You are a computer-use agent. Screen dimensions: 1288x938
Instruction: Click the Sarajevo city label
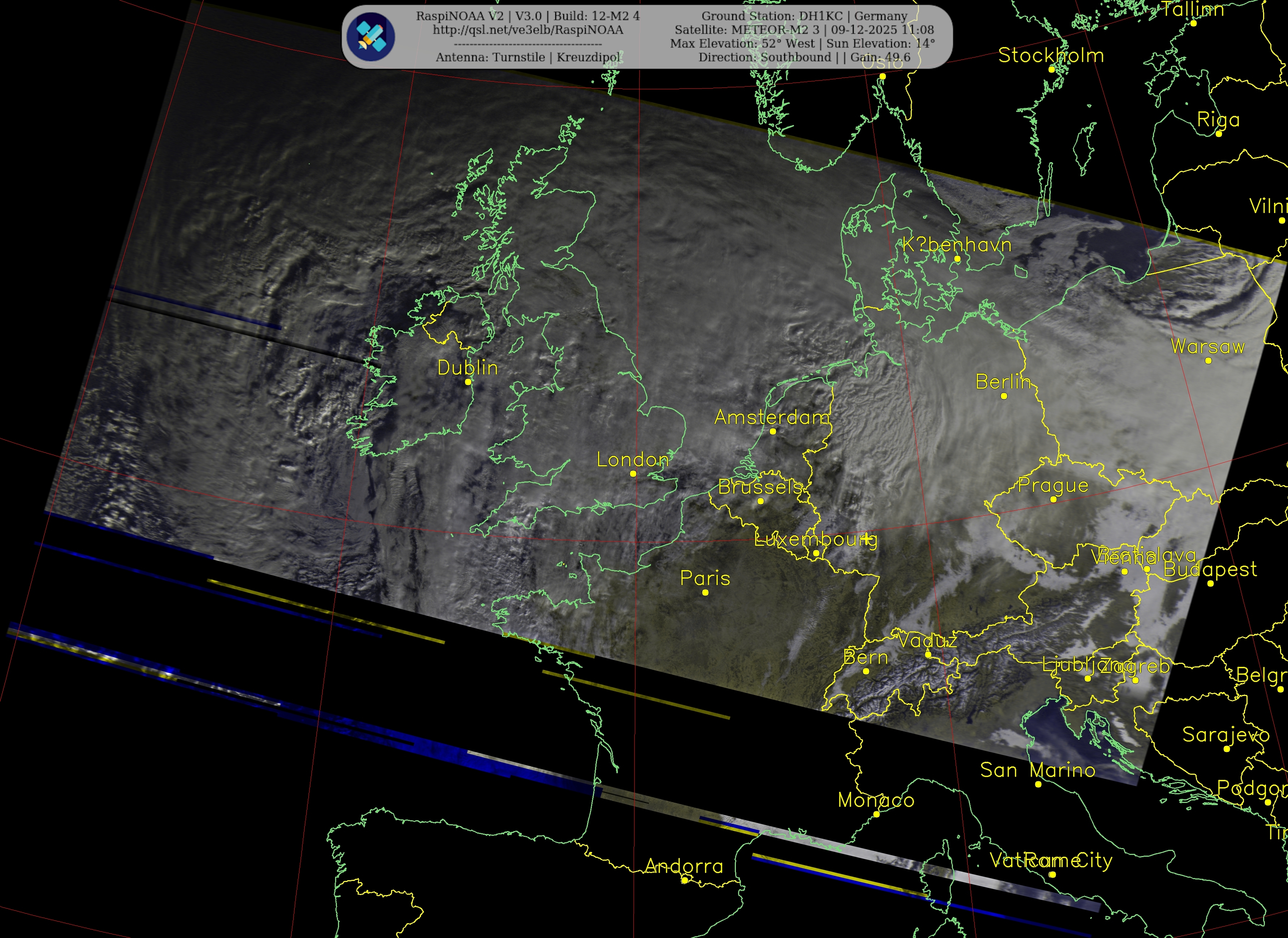coord(1226,735)
